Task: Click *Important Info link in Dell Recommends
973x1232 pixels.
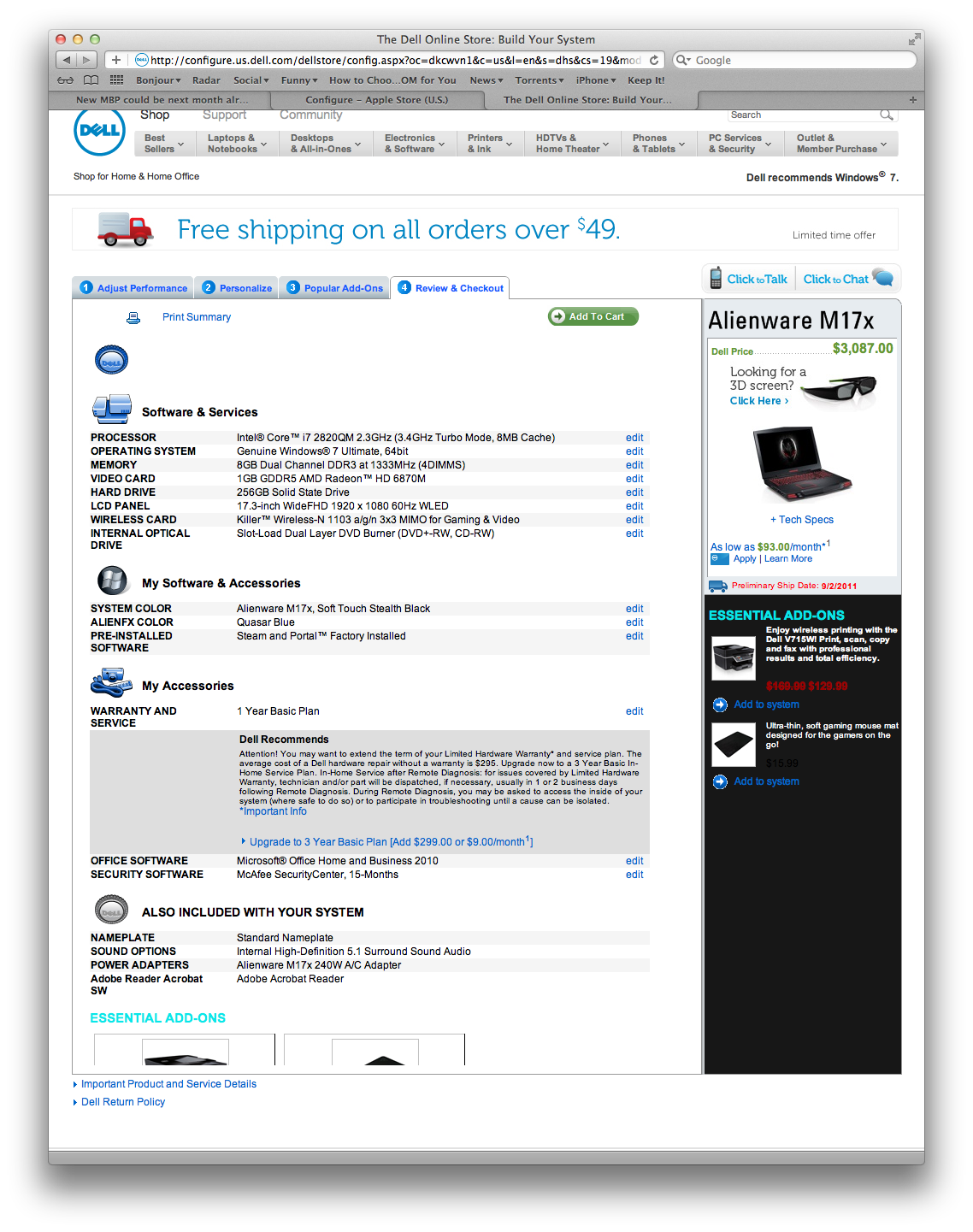Action: [273, 811]
